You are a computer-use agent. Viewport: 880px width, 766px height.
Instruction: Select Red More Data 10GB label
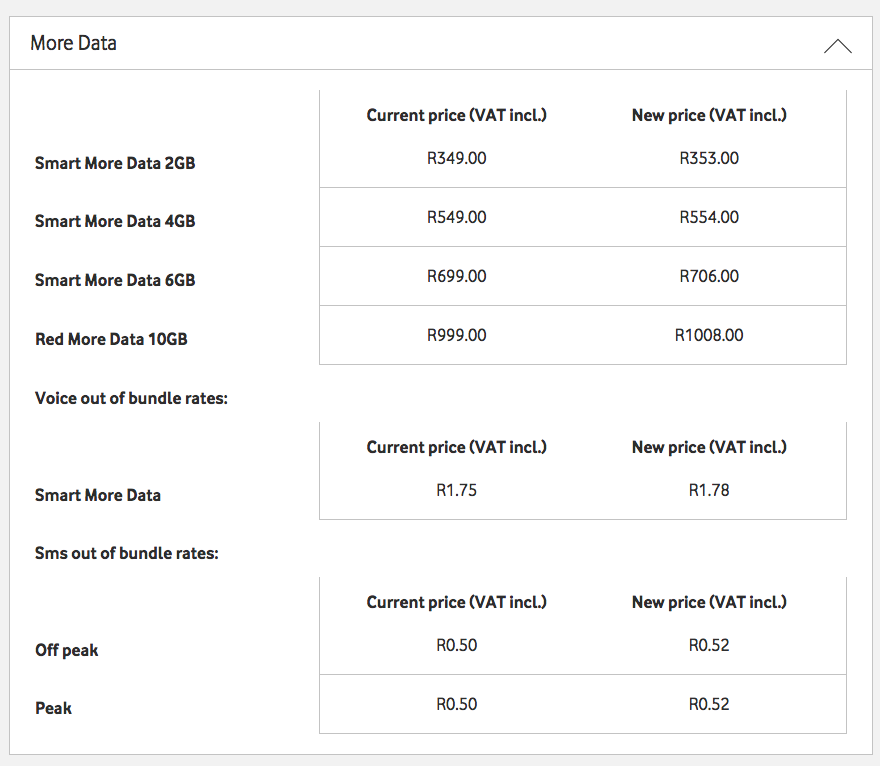click(x=111, y=339)
